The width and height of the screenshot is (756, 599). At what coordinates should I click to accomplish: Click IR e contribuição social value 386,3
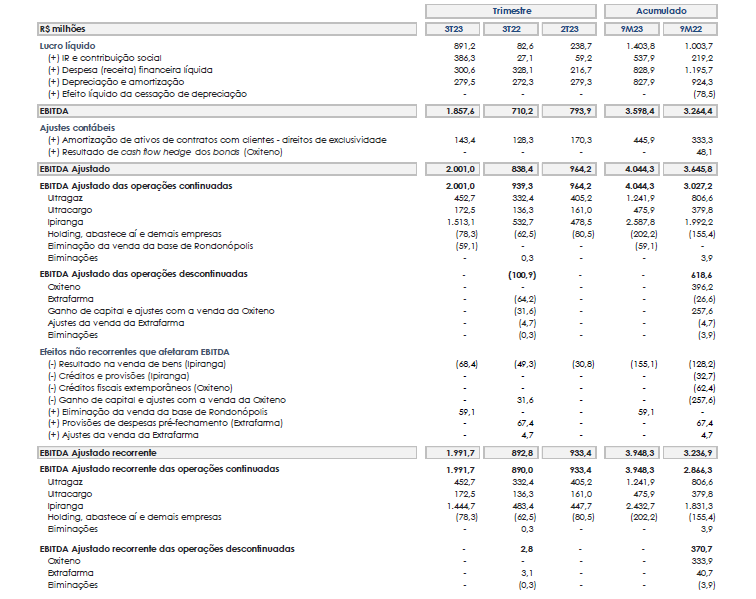coord(464,58)
